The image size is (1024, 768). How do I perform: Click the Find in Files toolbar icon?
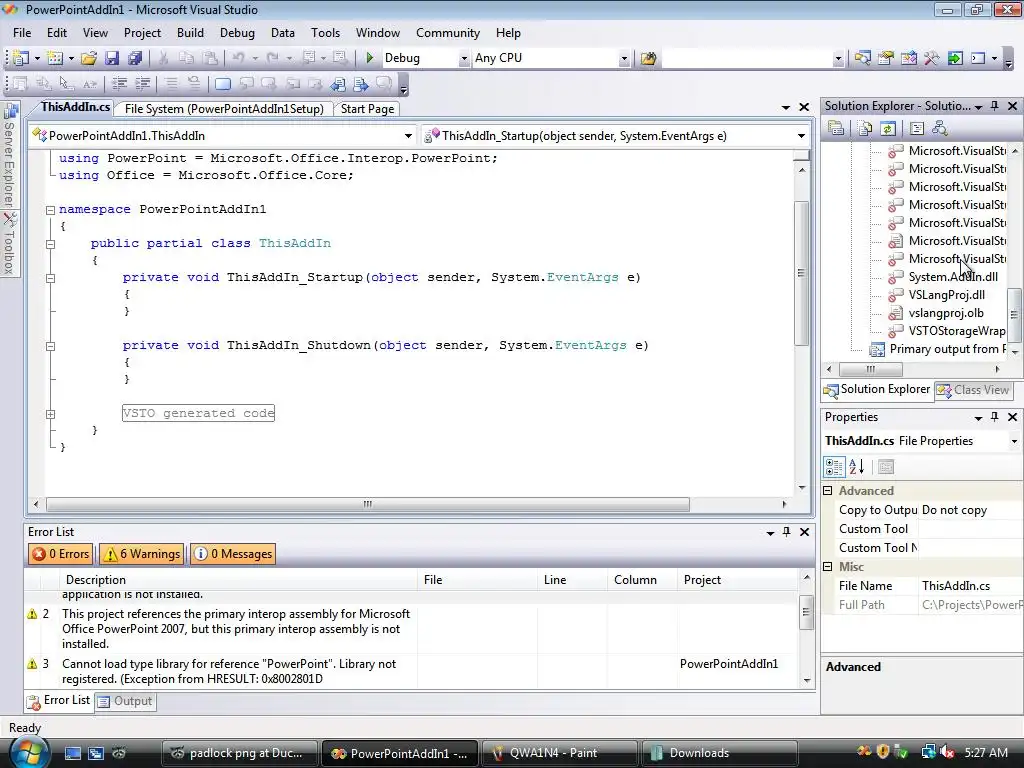(x=648, y=58)
